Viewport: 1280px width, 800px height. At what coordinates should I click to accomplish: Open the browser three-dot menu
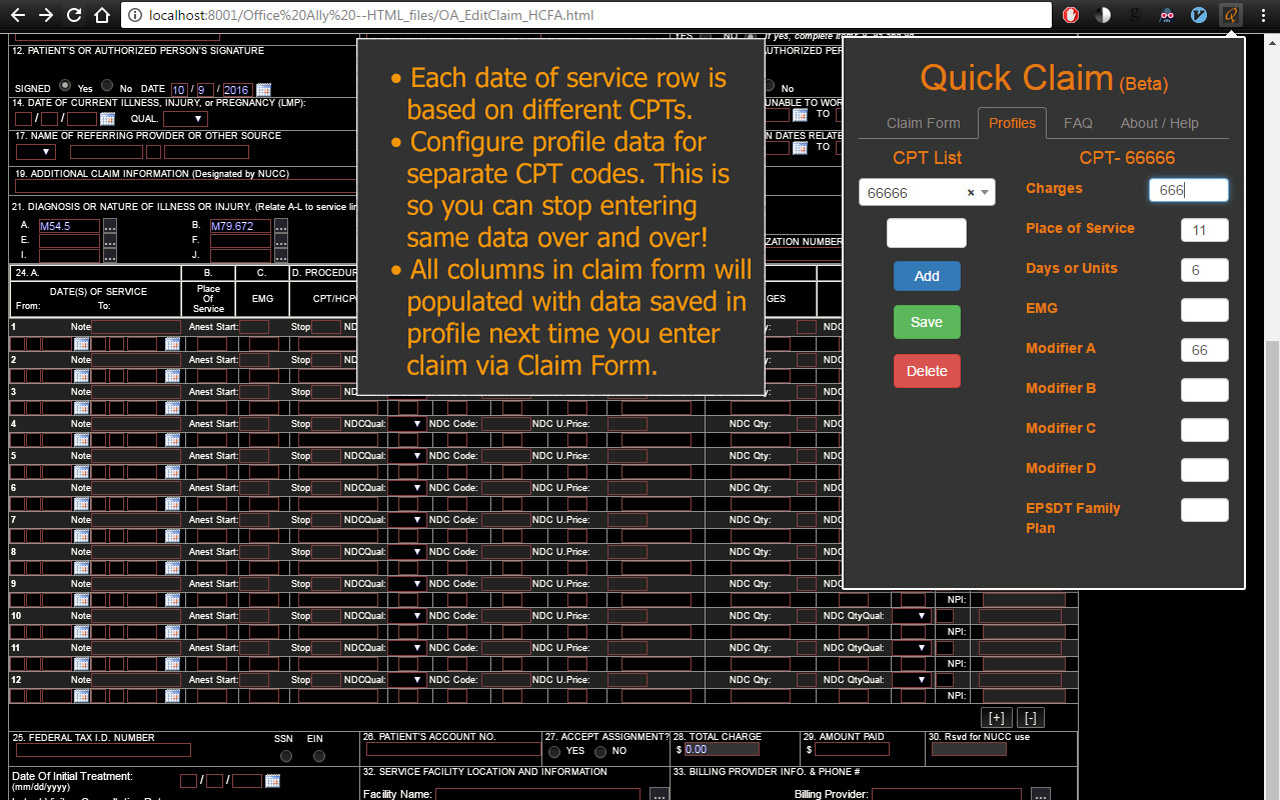[1262, 15]
